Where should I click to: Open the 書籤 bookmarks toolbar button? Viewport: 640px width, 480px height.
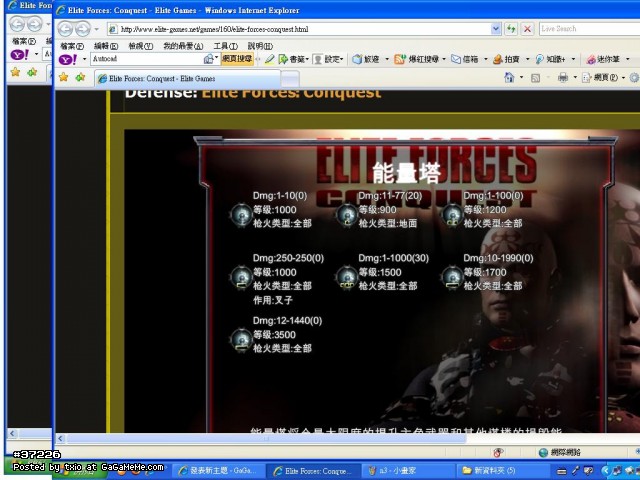click(293, 60)
